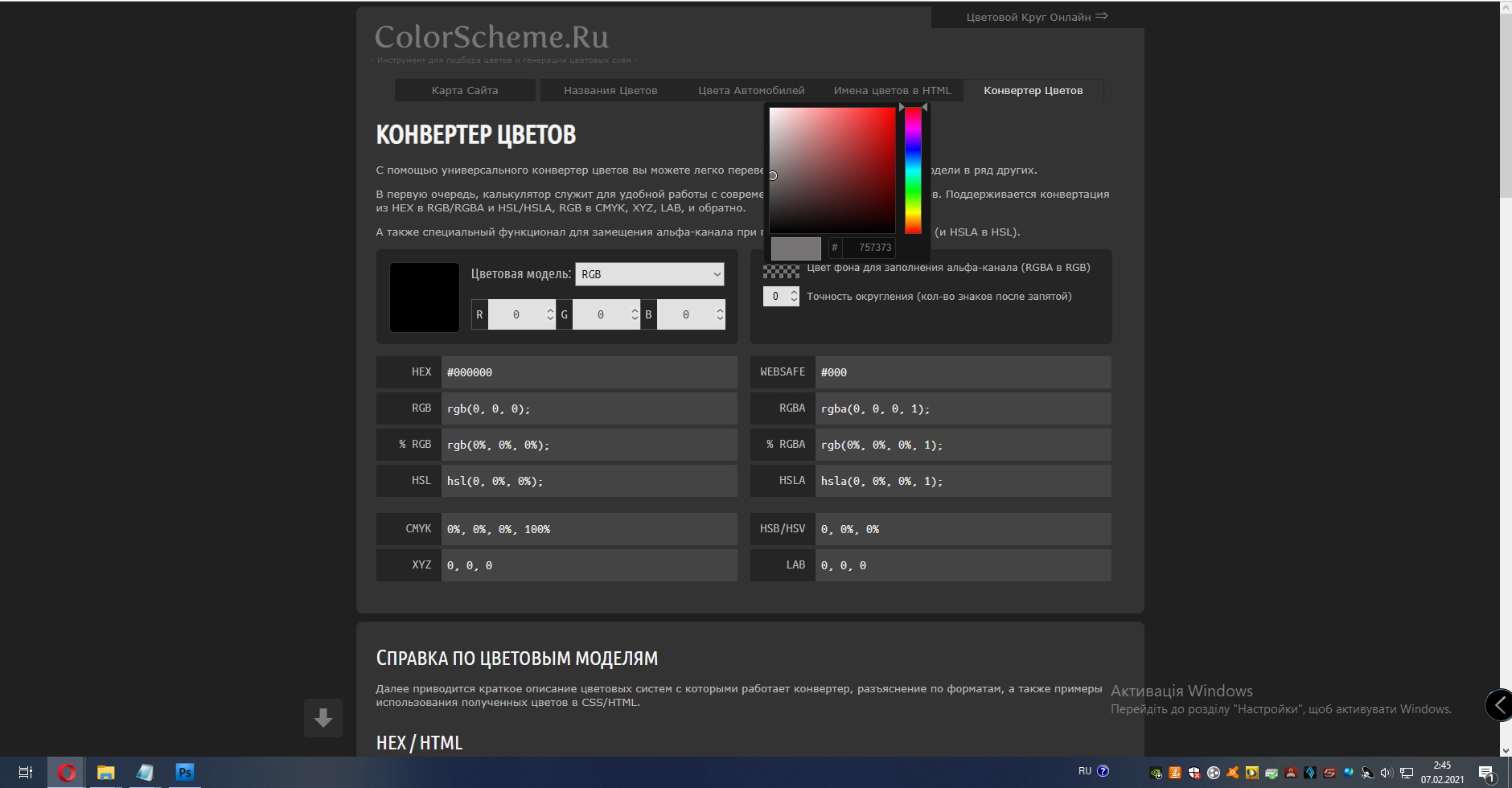
Task: Open the Цвета Автомобилей tab
Action: pyautogui.click(x=751, y=90)
